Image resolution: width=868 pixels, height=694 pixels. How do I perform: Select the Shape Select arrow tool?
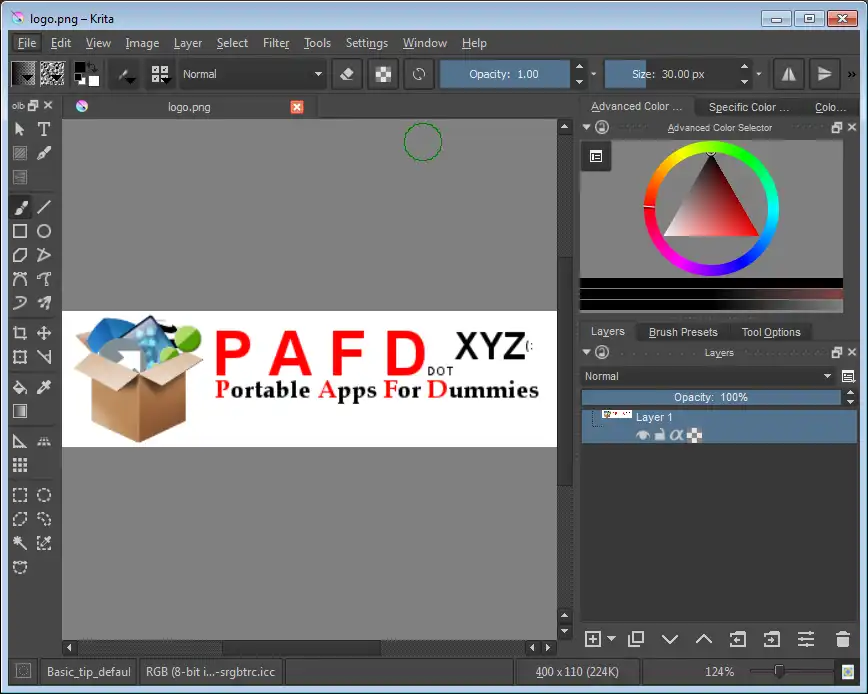click(x=20, y=129)
